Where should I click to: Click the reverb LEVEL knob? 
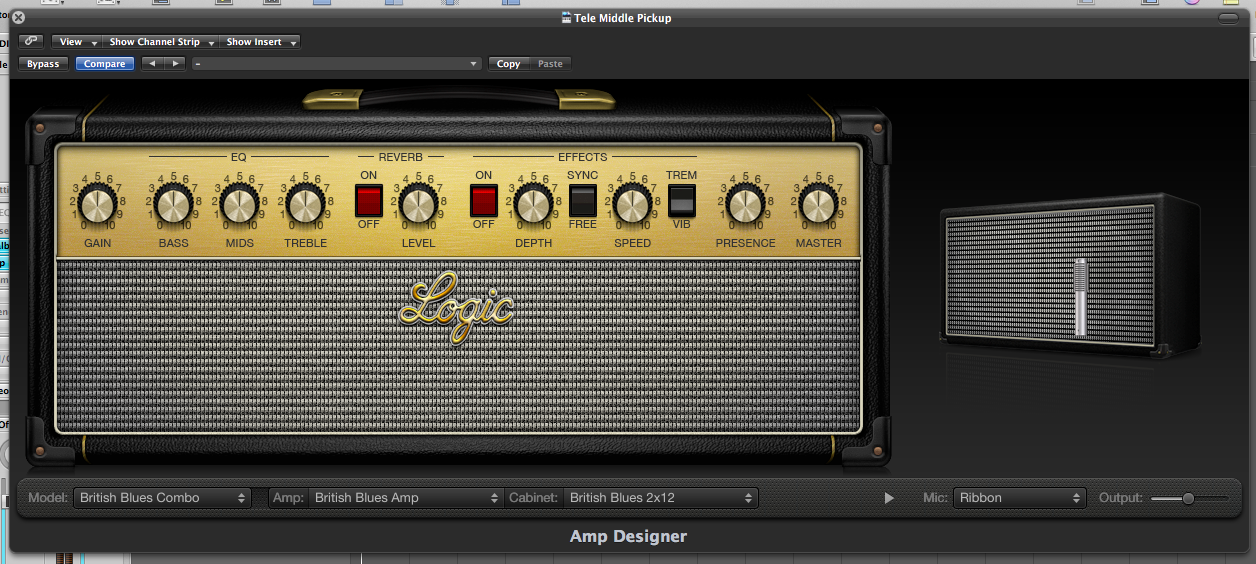tap(418, 204)
